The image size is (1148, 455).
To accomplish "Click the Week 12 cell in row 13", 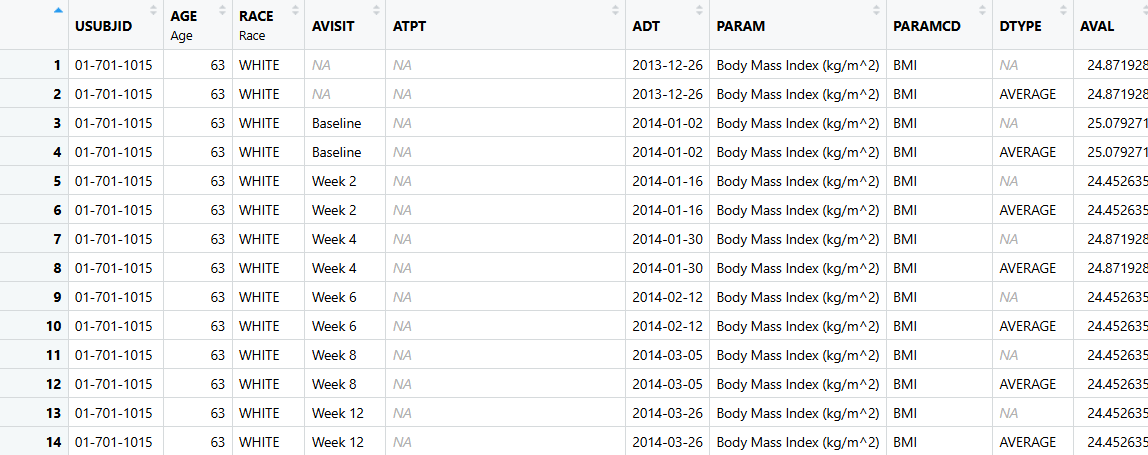I will pyautogui.click(x=337, y=413).
